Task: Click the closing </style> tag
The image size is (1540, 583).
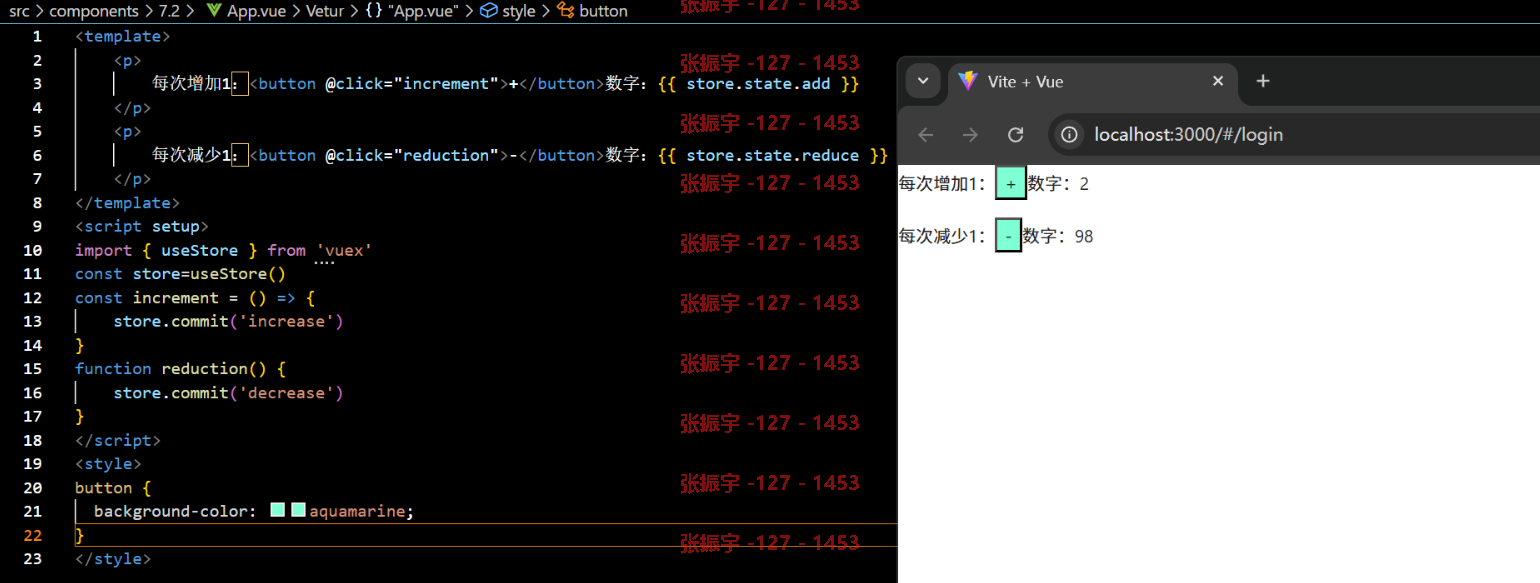Action: point(113,559)
